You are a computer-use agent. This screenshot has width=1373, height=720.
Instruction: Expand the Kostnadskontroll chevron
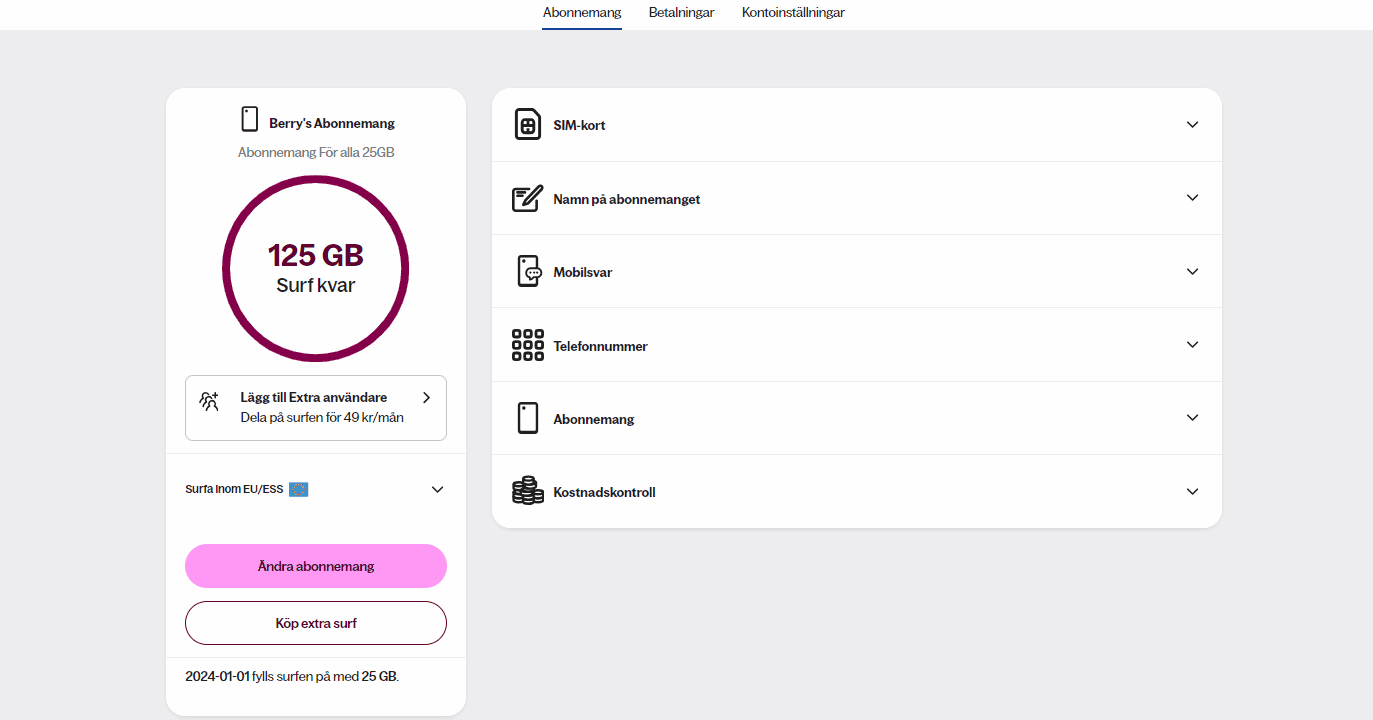point(1192,491)
